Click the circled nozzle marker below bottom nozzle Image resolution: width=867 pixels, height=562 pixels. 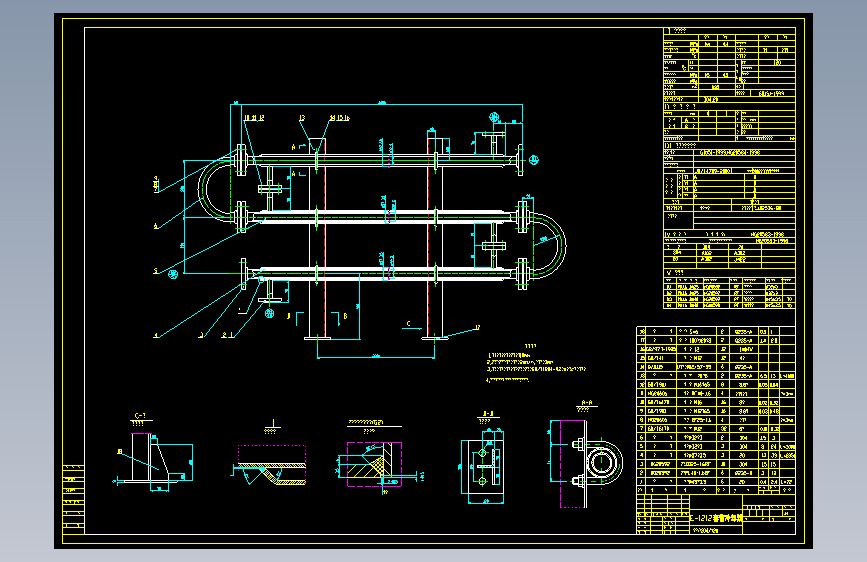[x=269, y=313]
